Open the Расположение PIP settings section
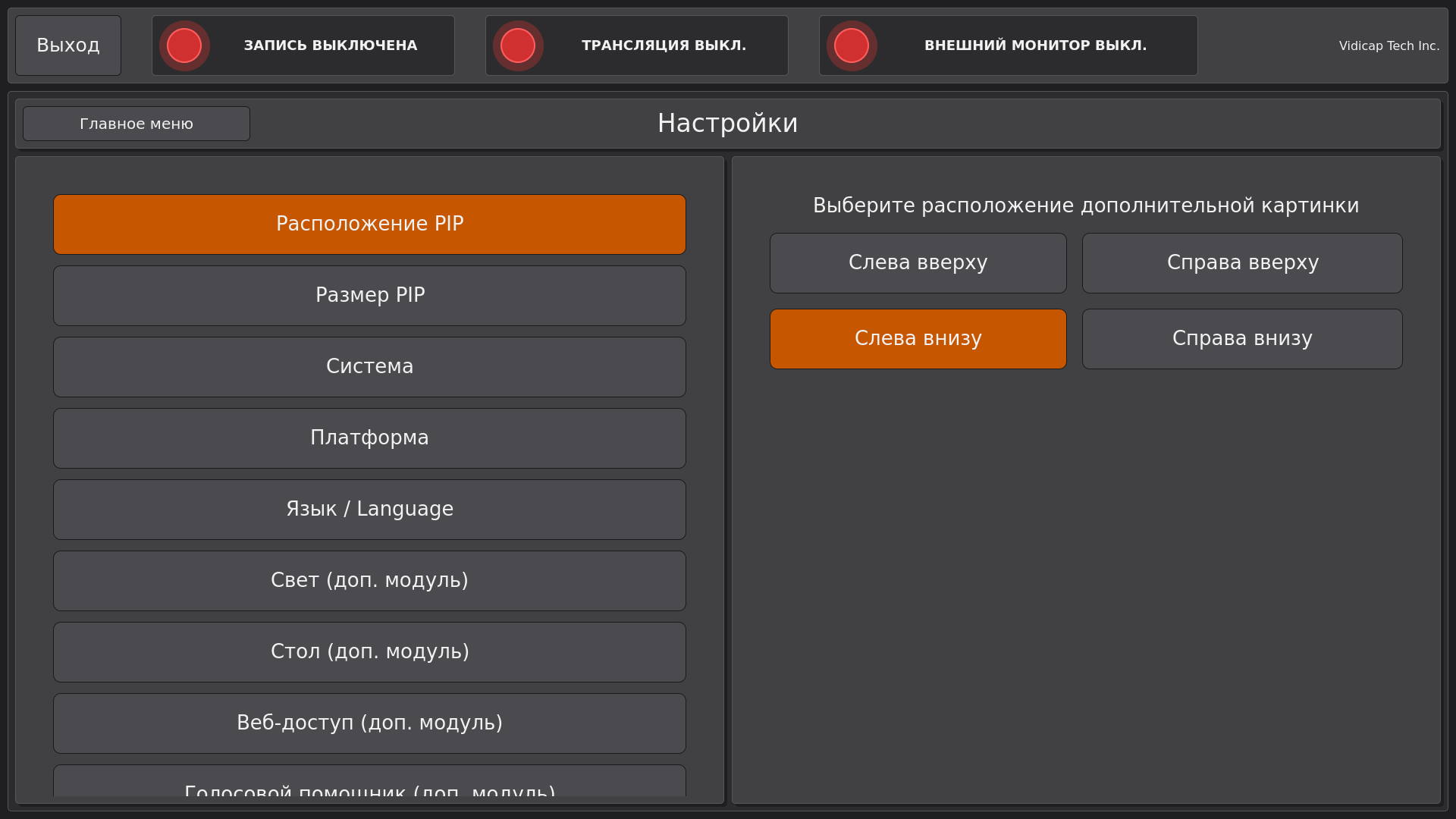This screenshot has width=1456, height=819. [369, 224]
